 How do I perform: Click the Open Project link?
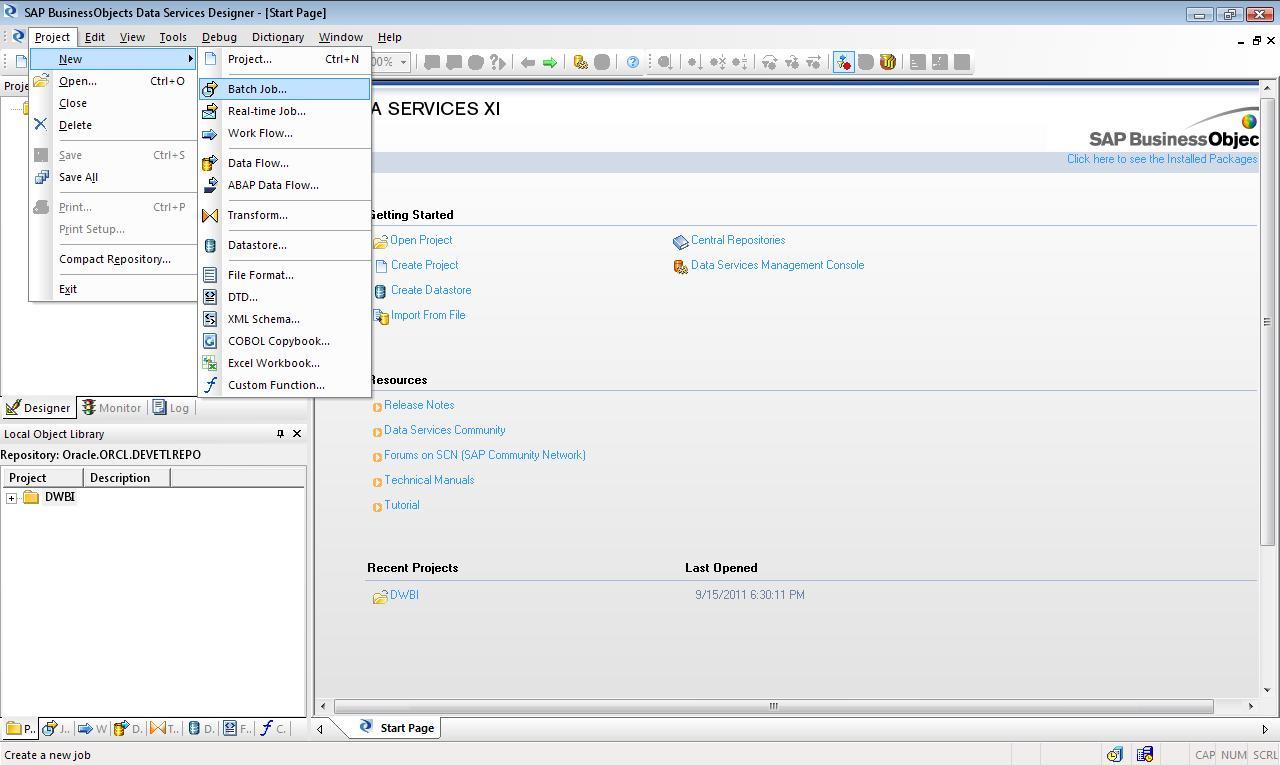click(x=421, y=240)
